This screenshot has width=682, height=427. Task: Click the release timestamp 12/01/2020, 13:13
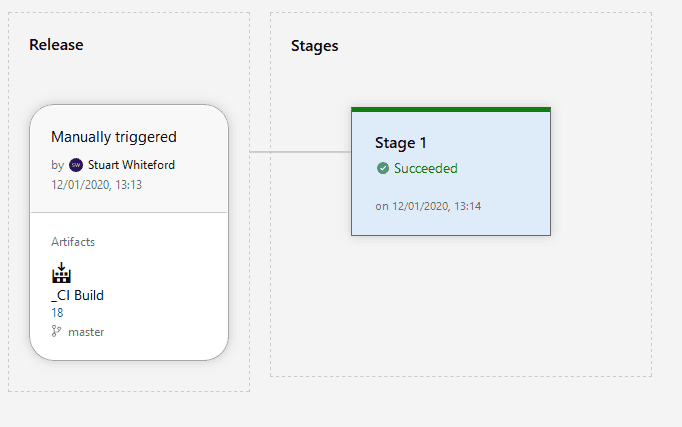pyautogui.click(x=96, y=184)
